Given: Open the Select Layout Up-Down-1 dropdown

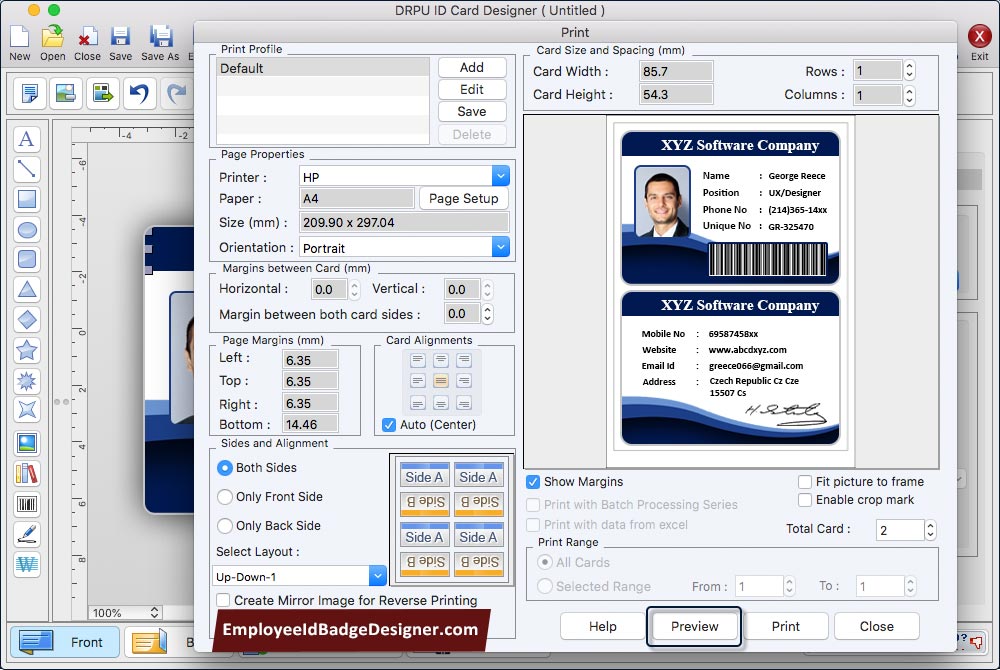Looking at the screenshot, I should [x=378, y=576].
